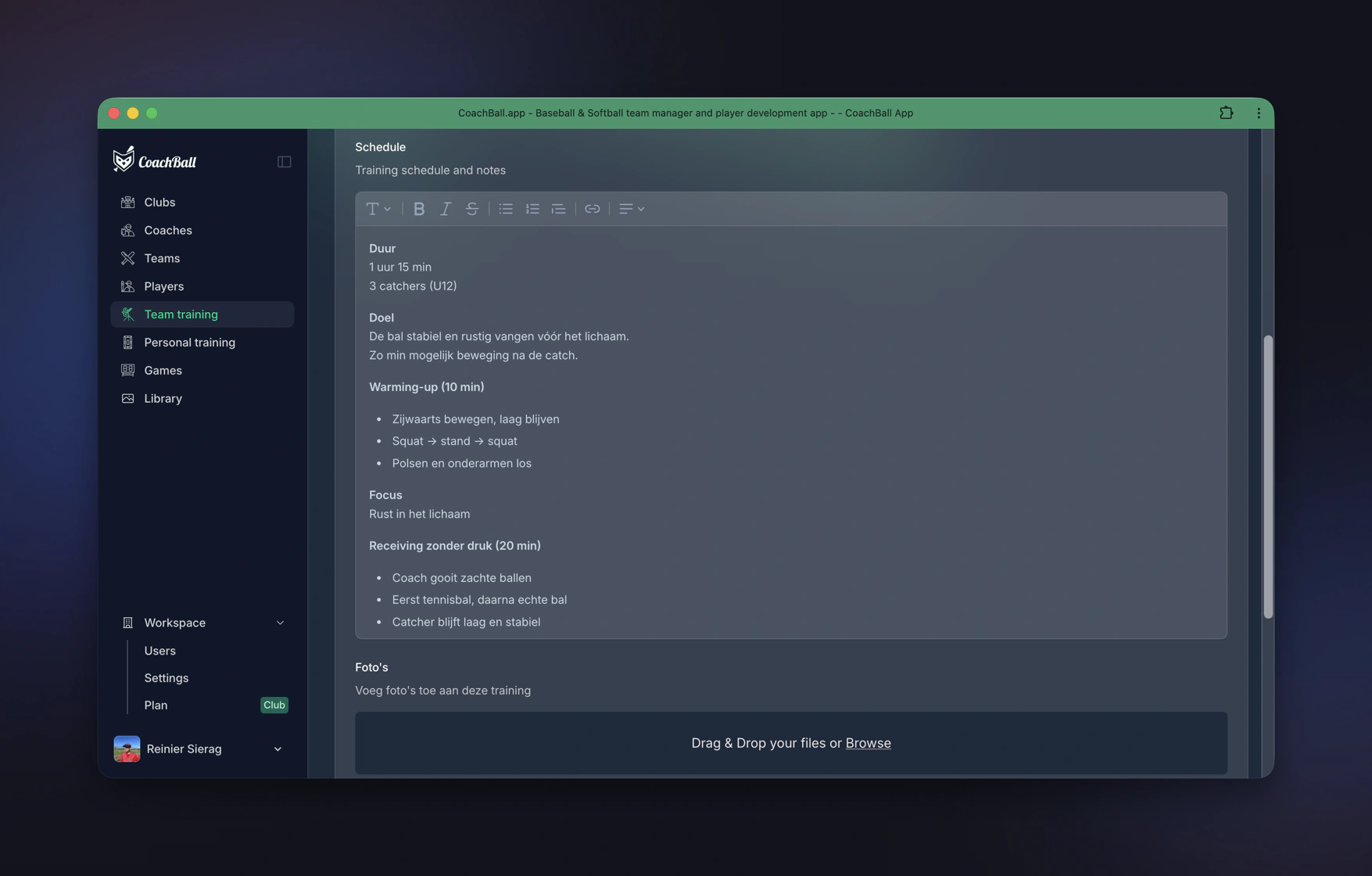Screen dimensions: 1372x876
Task: Click the Browse link to upload photos
Action: tap(868, 743)
